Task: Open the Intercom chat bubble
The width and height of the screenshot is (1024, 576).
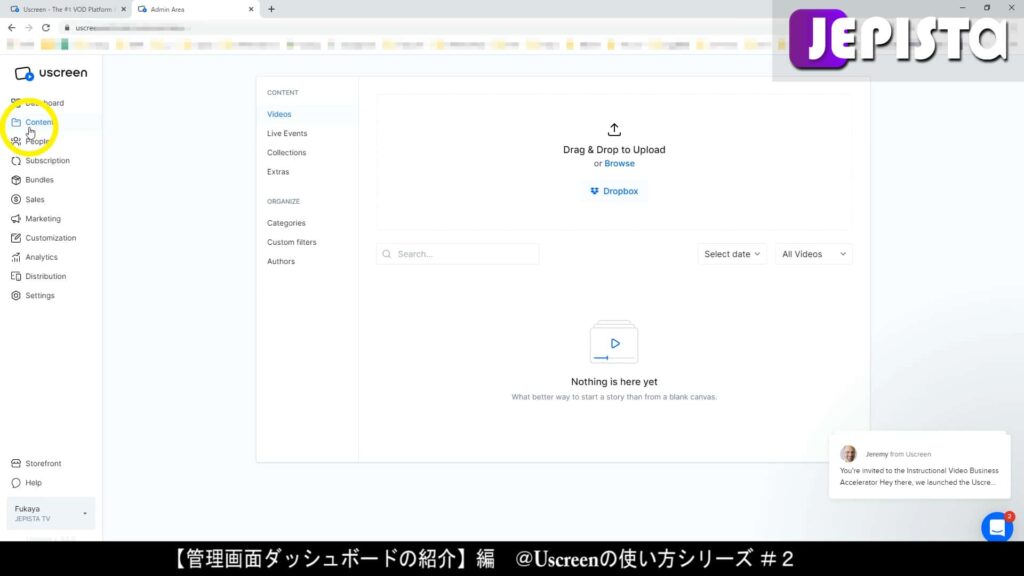Action: click(x=997, y=527)
